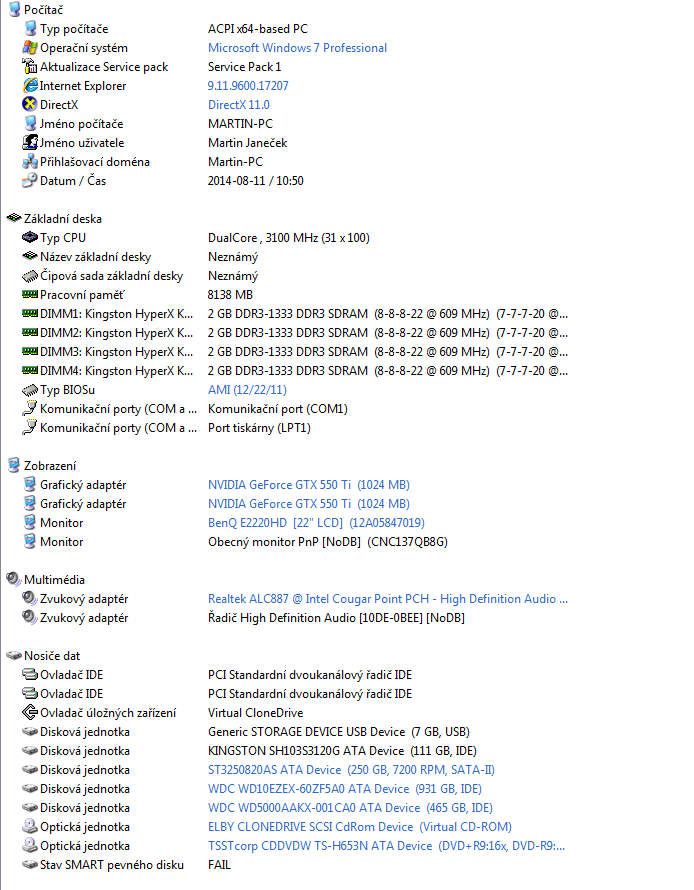Screen dimensions: 694x890
Task: Open the Realtek ALC887 audio adapter link
Action: point(387,599)
